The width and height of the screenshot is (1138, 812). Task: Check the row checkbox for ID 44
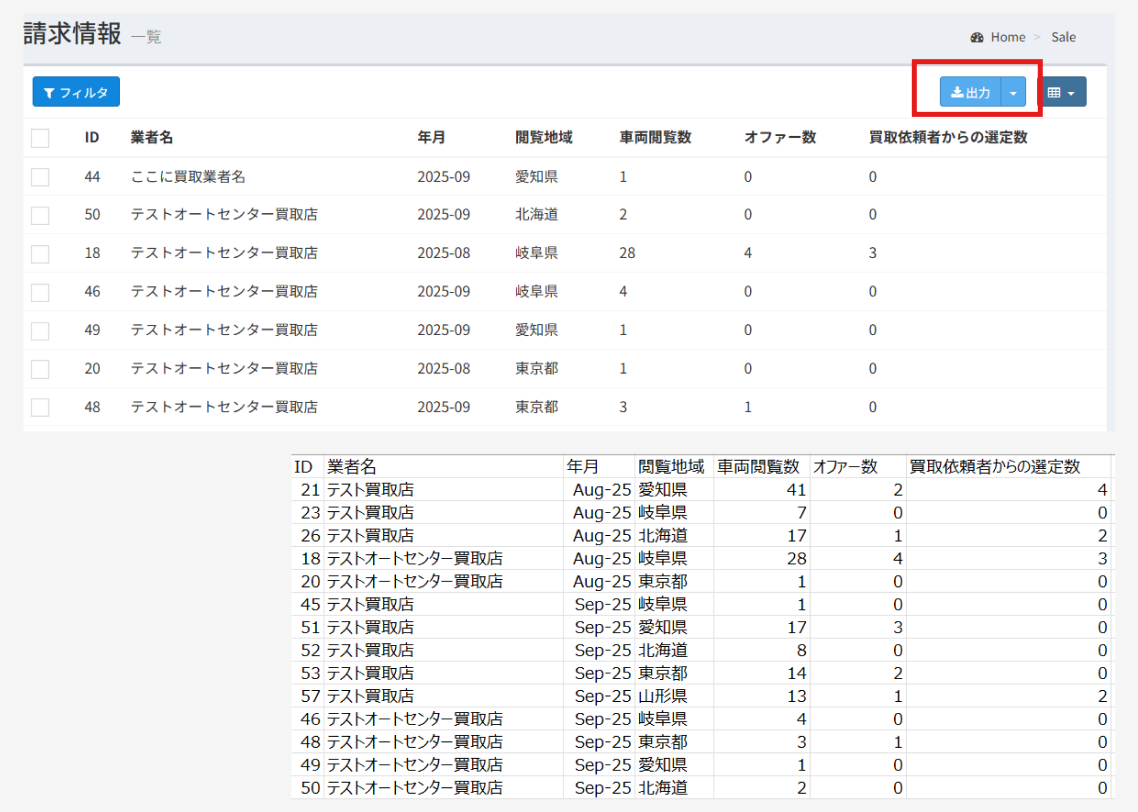(x=40, y=177)
